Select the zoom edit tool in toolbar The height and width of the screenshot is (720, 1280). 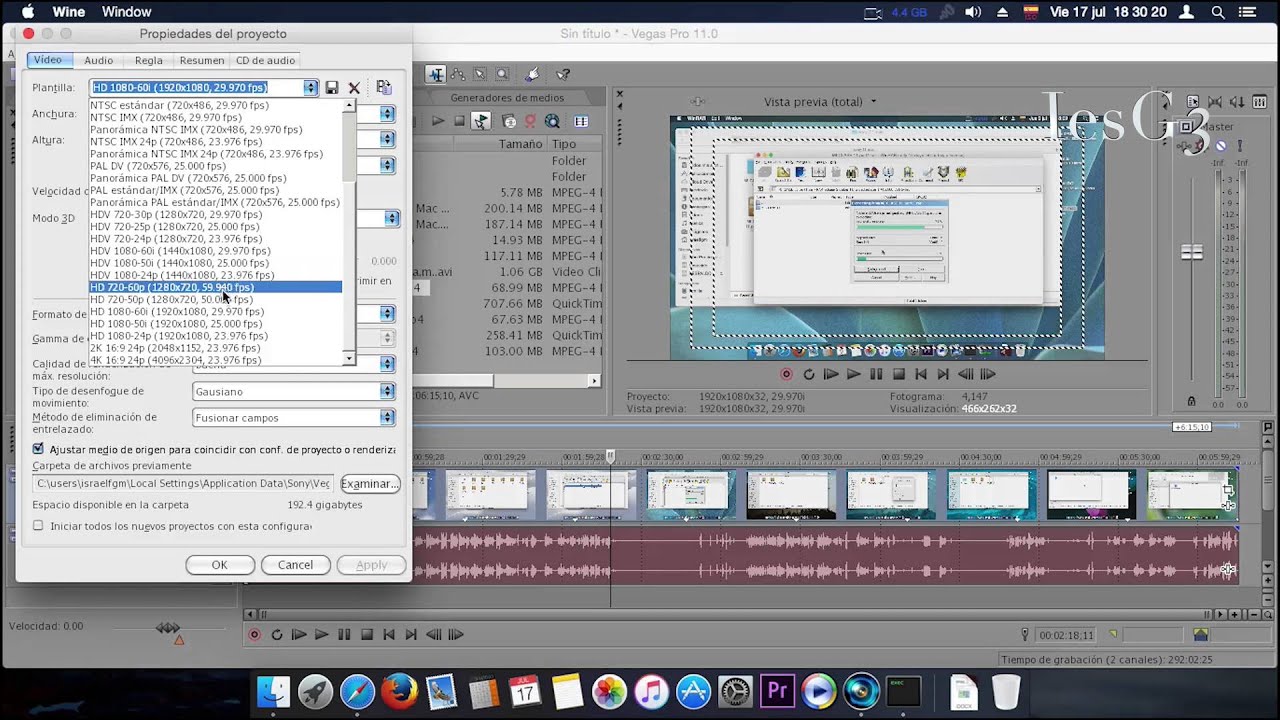502,74
